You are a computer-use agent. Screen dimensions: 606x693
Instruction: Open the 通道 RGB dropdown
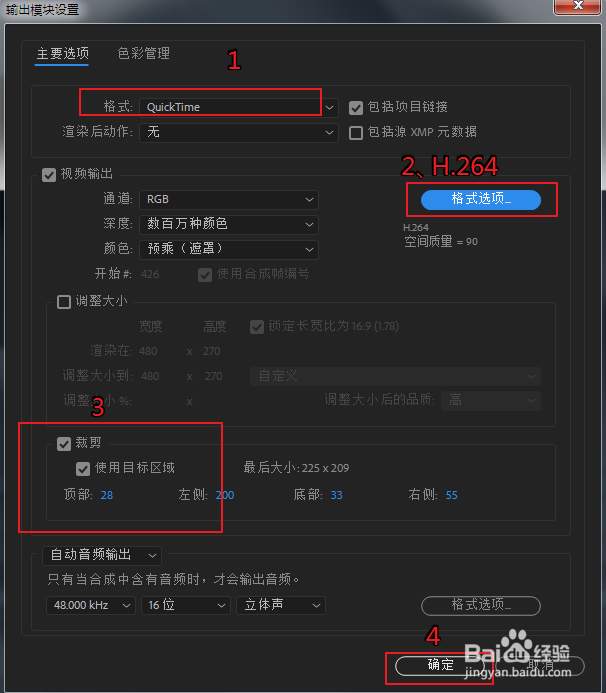click(x=229, y=200)
